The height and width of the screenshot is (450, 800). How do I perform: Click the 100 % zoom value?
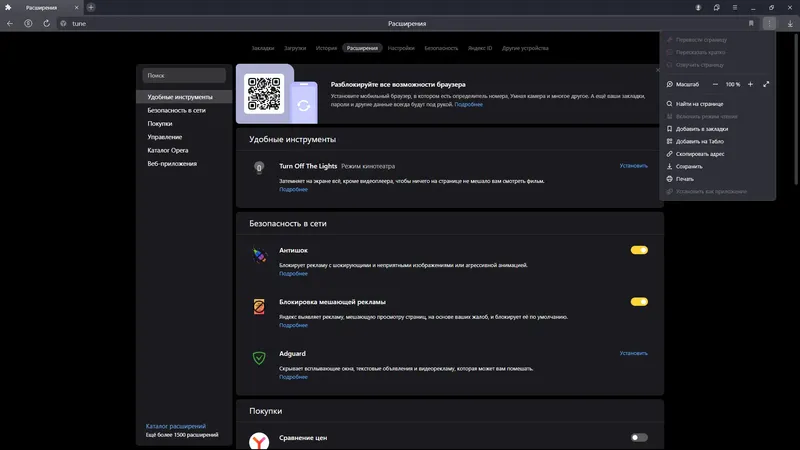point(733,84)
